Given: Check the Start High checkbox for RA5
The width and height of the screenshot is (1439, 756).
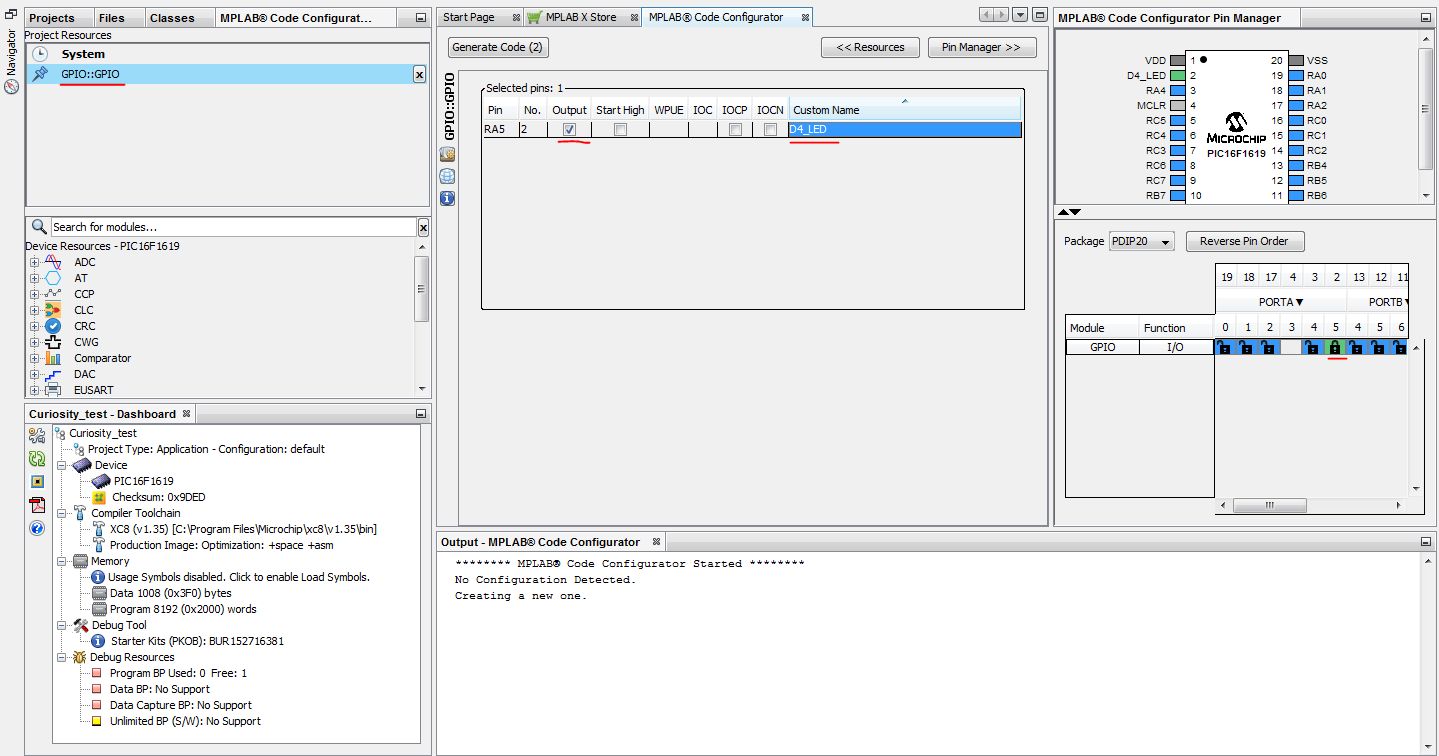Looking at the screenshot, I should [620, 130].
